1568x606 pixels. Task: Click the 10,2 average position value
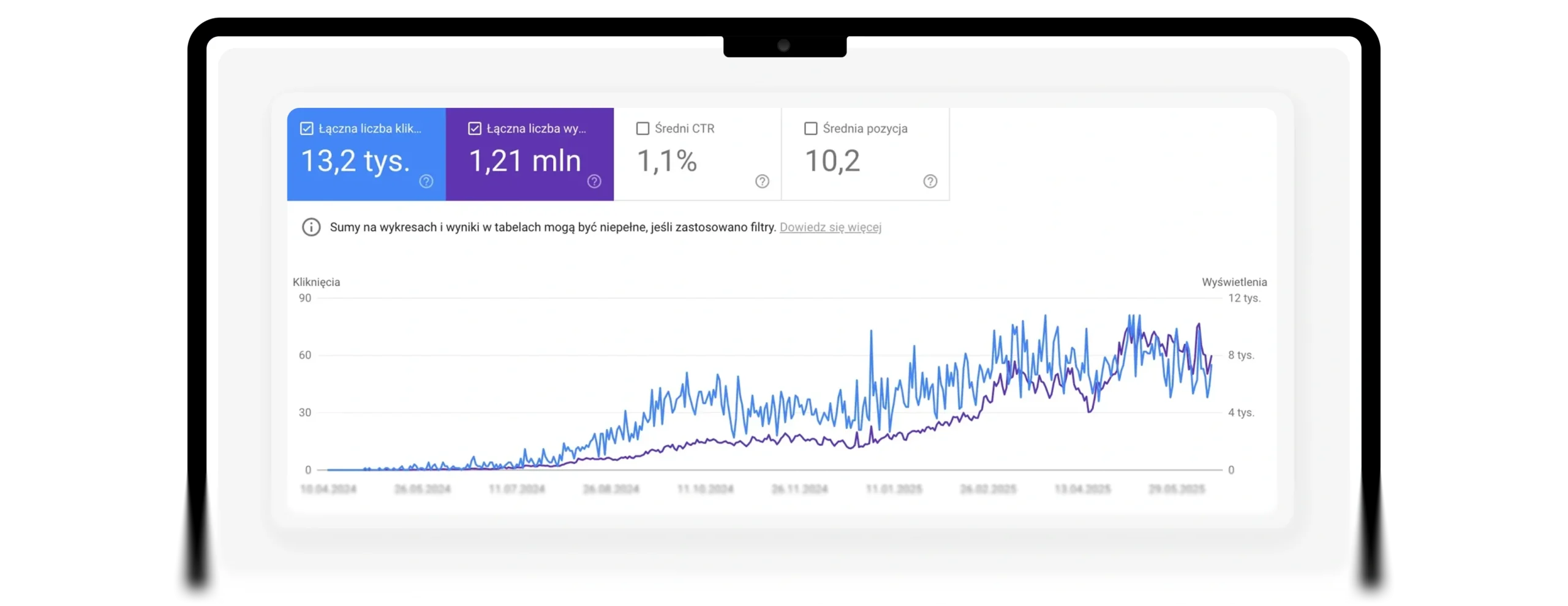(832, 161)
